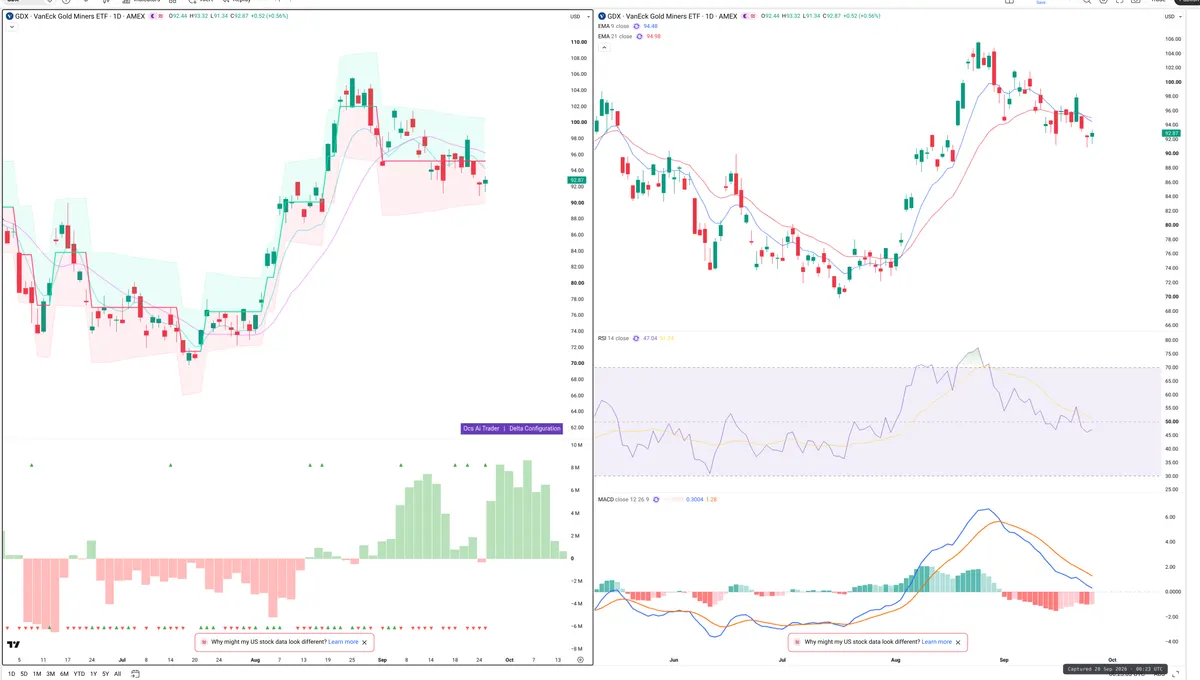
Task: Select the 5Y range tab
Action: [106, 674]
